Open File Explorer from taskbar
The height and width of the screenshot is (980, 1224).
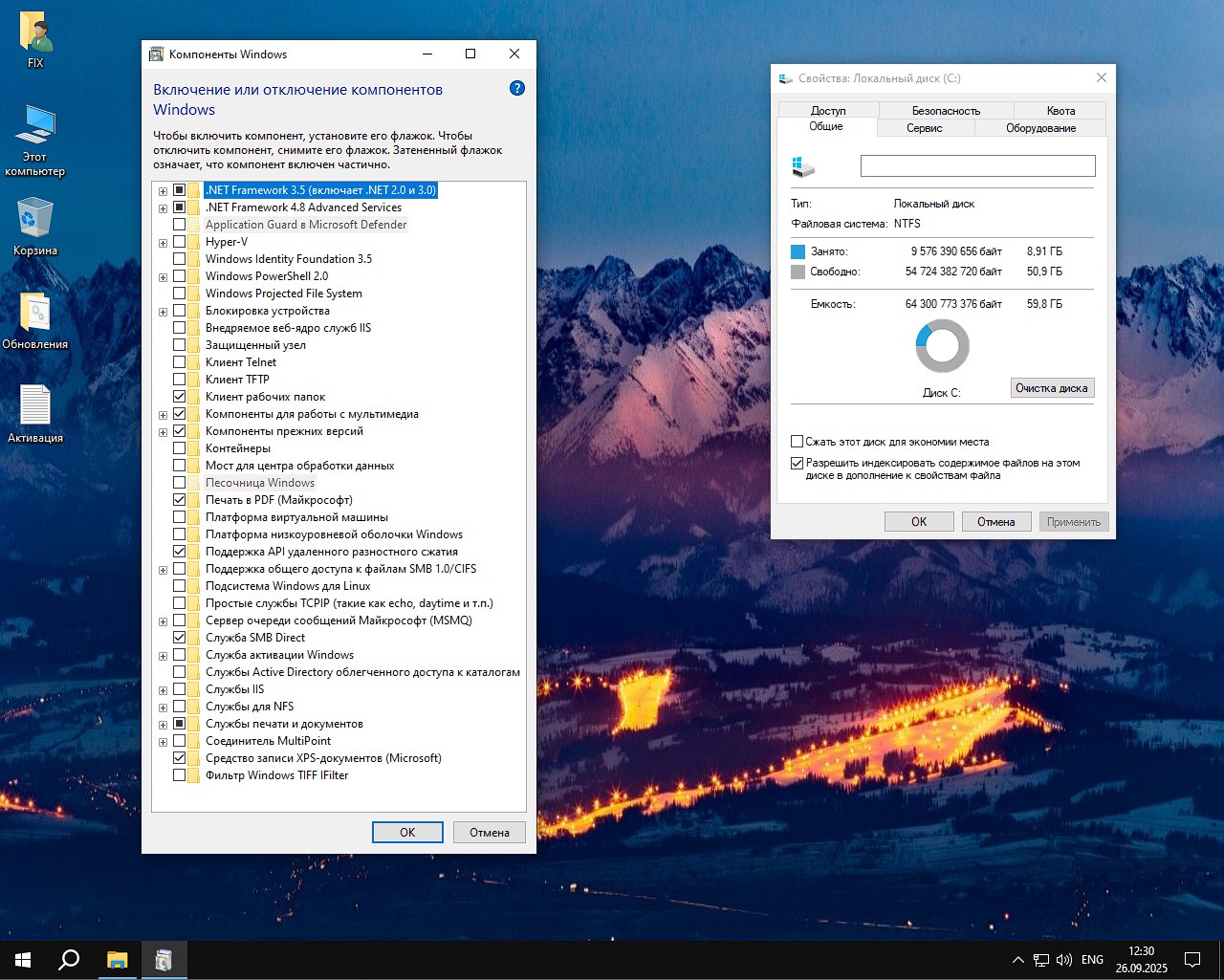pos(117,960)
